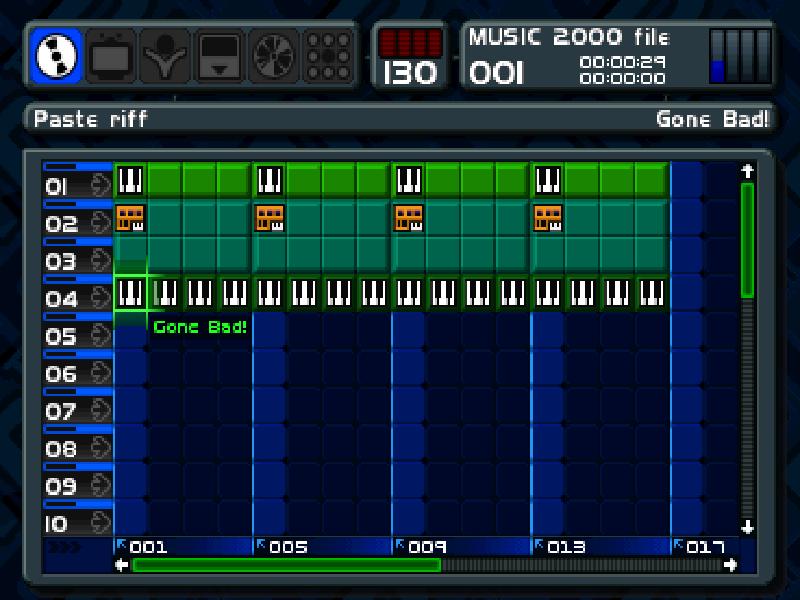The height and width of the screenshot is (600, 800).
Task: Open the save-disk icon with down arrow
Action: (219, 56)
